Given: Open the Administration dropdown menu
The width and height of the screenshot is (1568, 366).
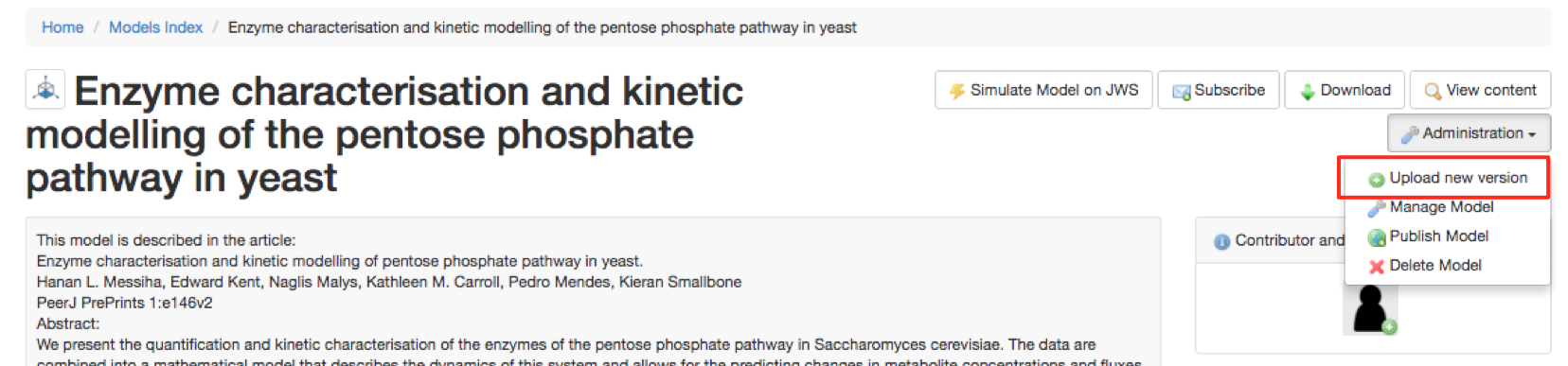Looking at the screenshot, I should click(x=1469, y=133).
